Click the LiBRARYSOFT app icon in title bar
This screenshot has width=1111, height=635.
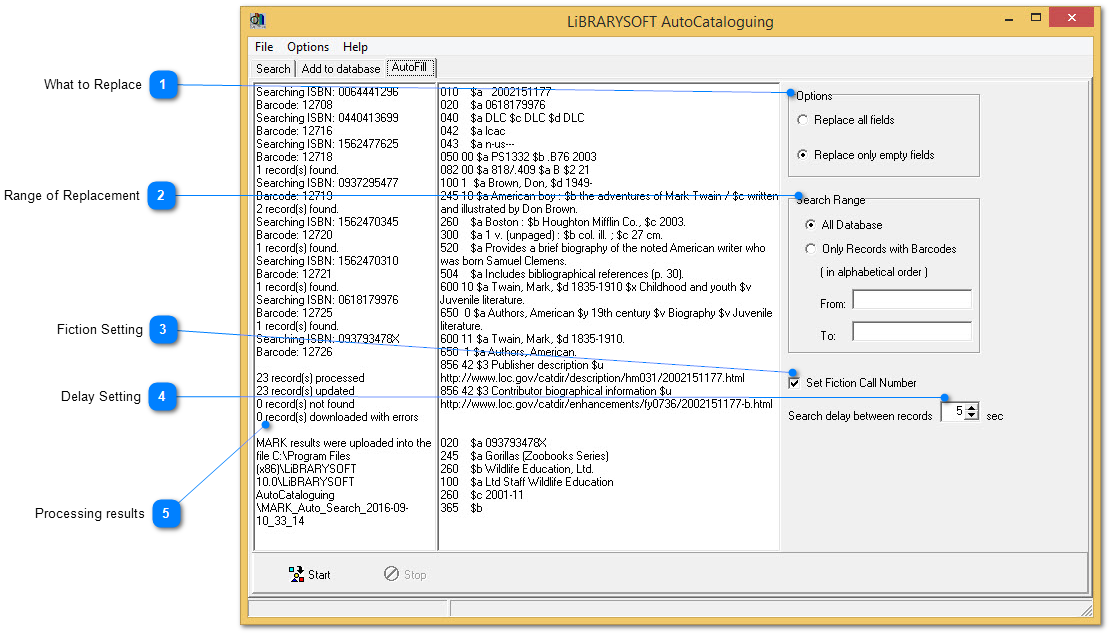[x=257, y=21]
